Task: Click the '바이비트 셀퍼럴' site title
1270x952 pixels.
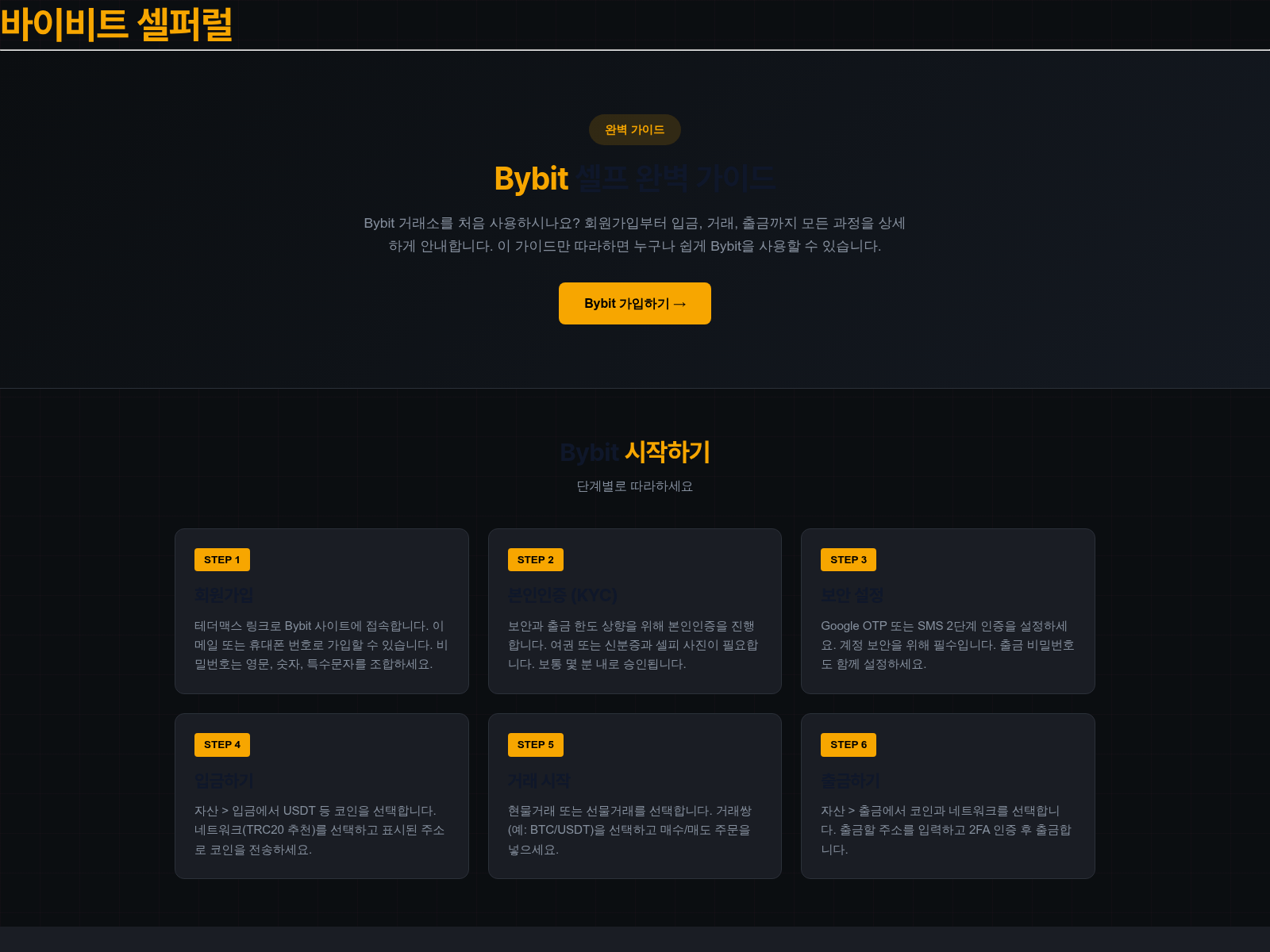Action: coord(117,24)
